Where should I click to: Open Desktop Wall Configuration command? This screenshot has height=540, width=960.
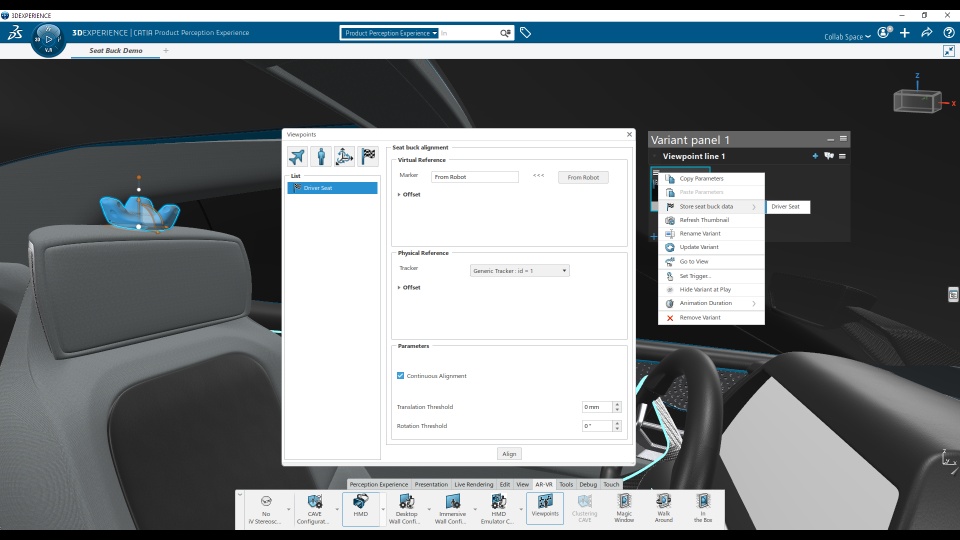click(406, 509)
